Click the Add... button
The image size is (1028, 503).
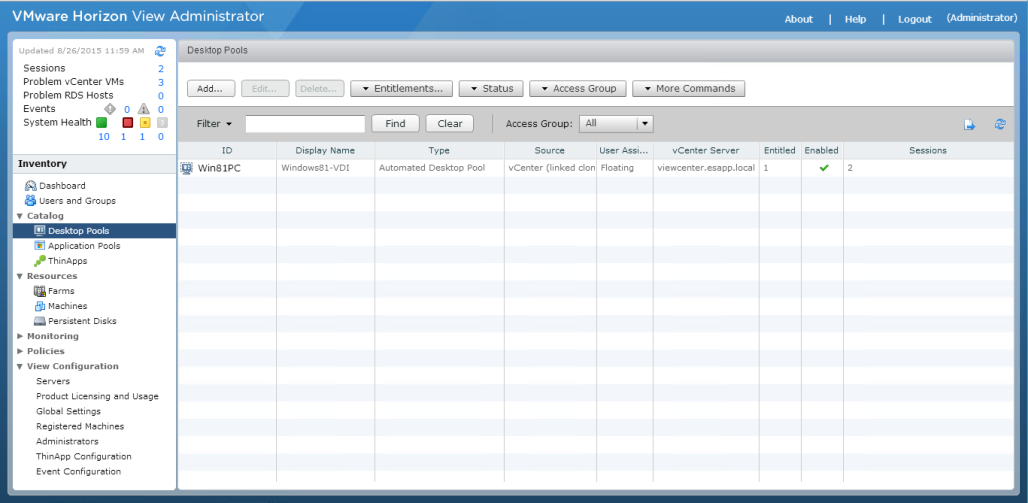click(210, 89)
